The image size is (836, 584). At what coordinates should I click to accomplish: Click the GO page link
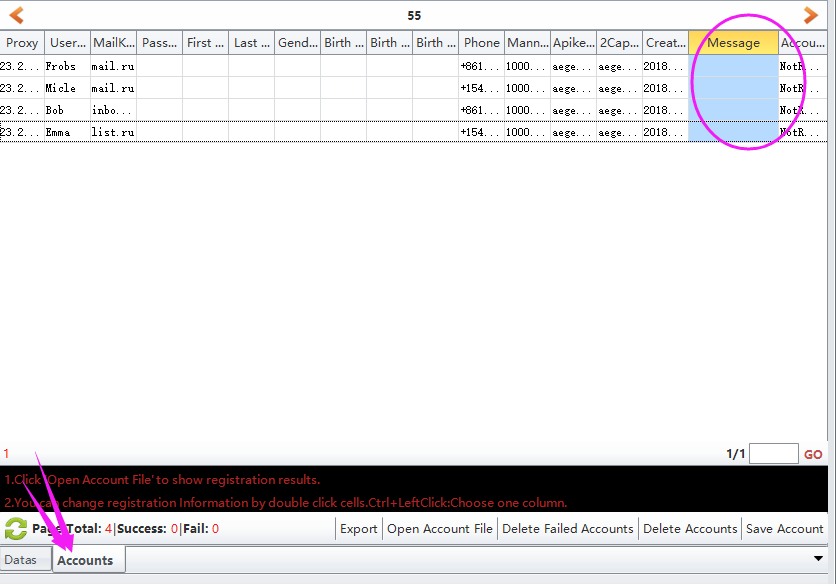coord(813,454)
